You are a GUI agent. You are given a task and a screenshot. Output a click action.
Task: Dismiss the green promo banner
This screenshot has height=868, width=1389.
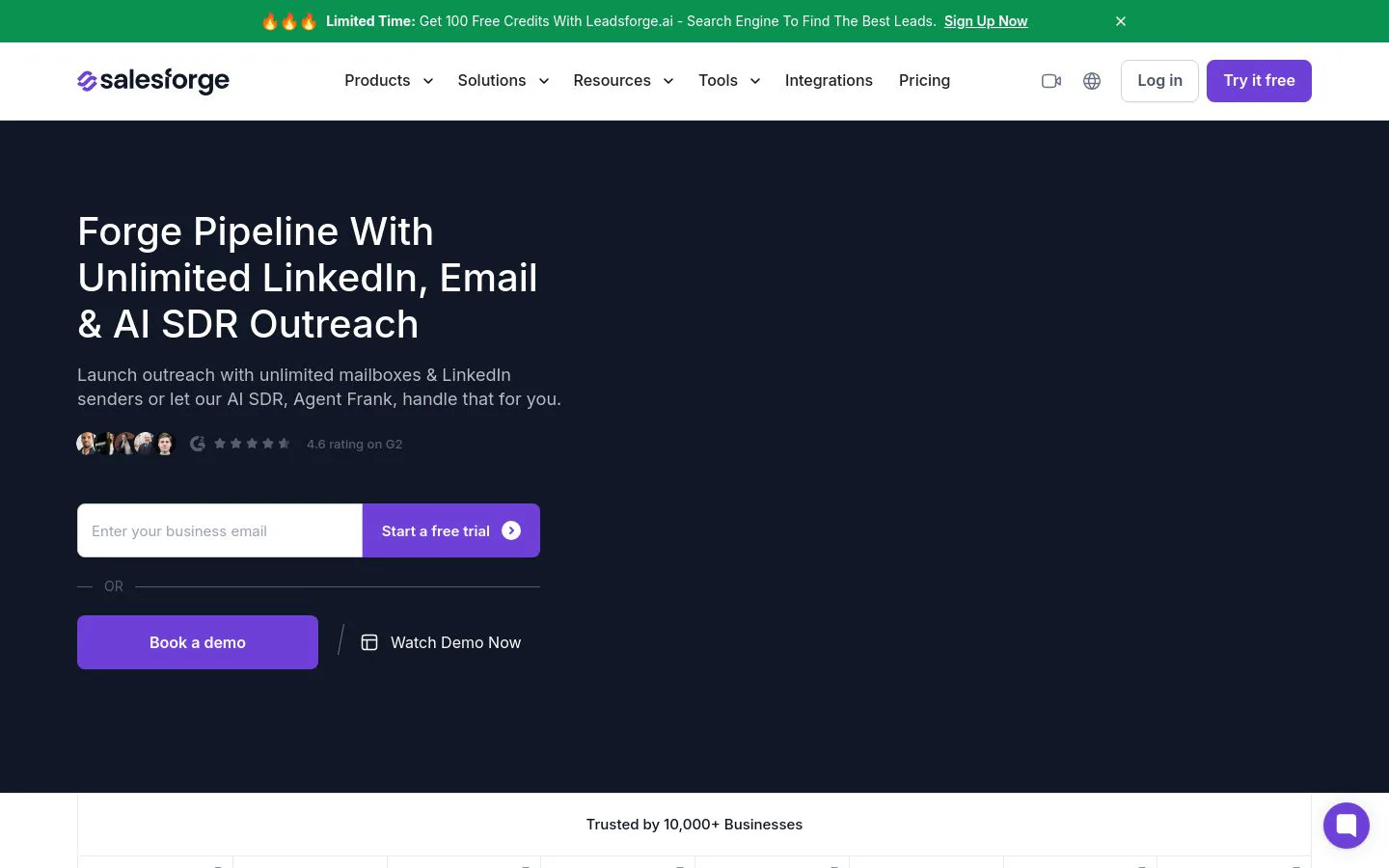pyautogui.click(x=1121, y=21)
